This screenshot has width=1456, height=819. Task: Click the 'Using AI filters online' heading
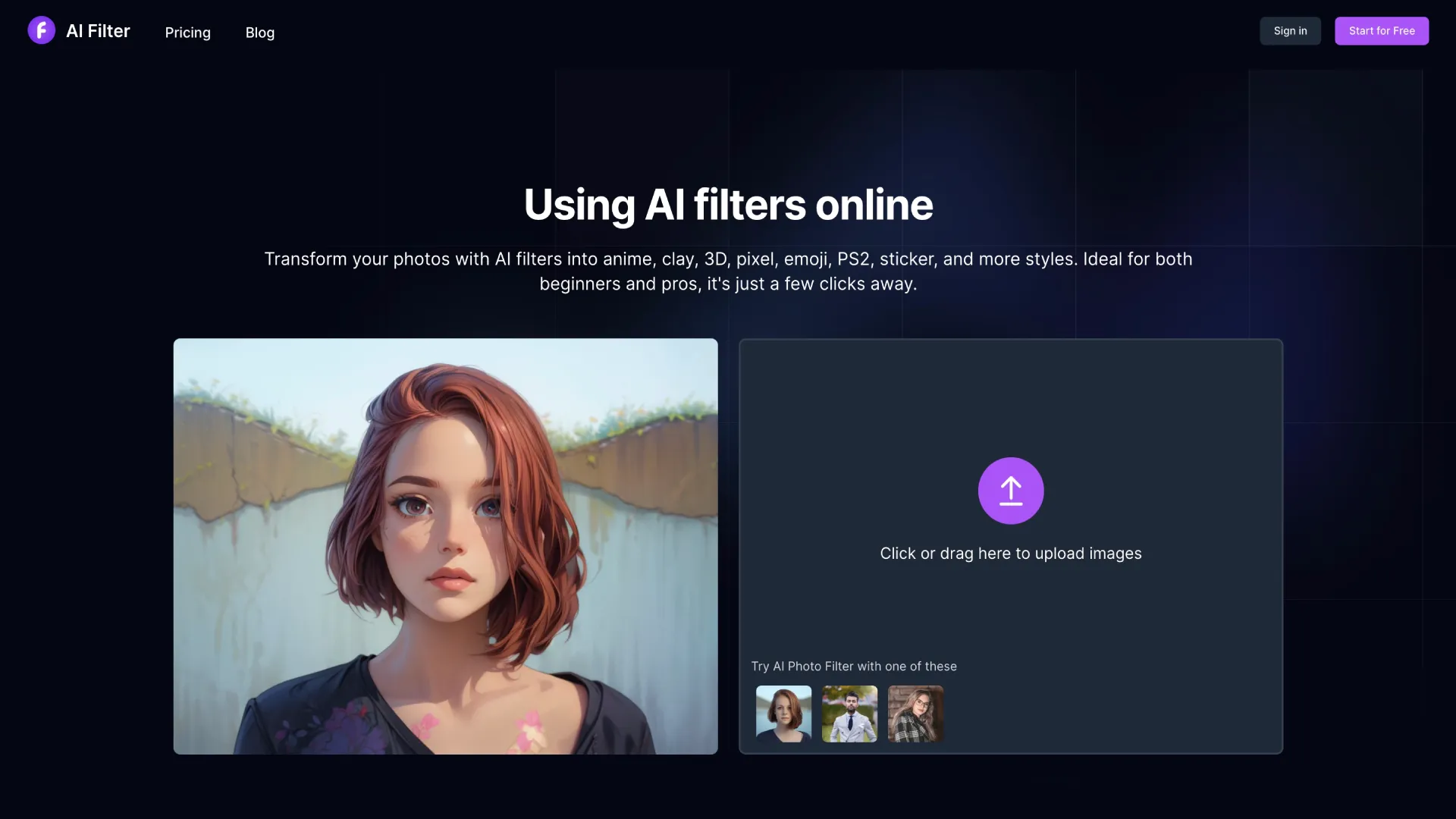728,205
